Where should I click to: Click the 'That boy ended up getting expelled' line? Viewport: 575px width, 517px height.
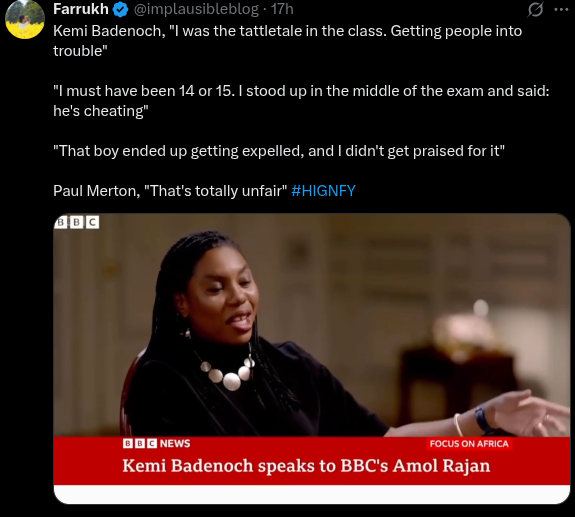point(279,151)
